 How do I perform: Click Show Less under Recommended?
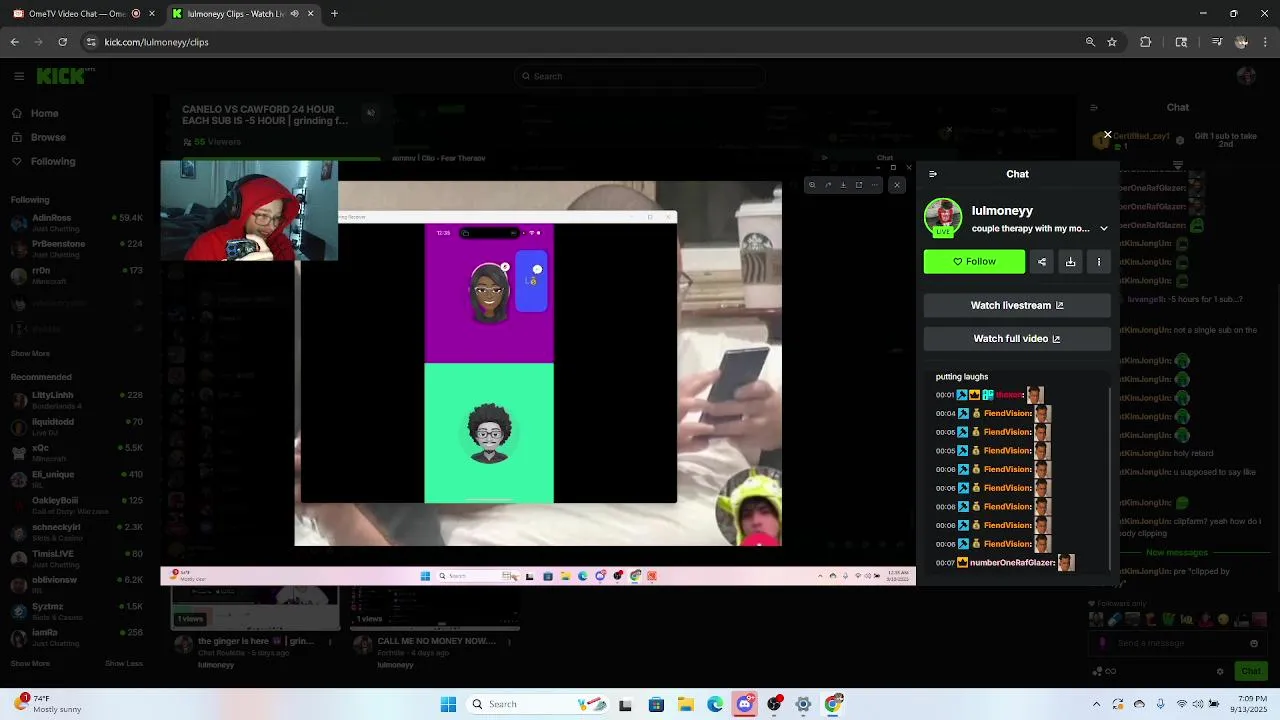click(x=124, y=663)
